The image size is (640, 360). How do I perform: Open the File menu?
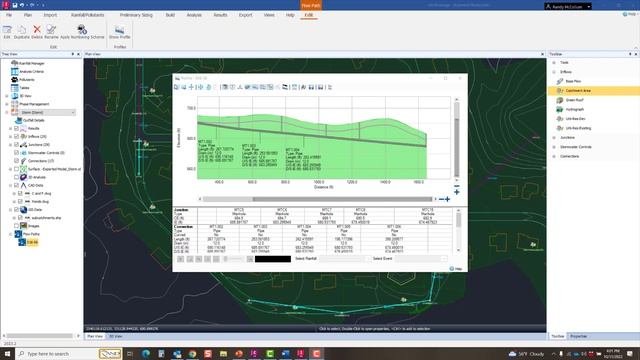(9, 15)
